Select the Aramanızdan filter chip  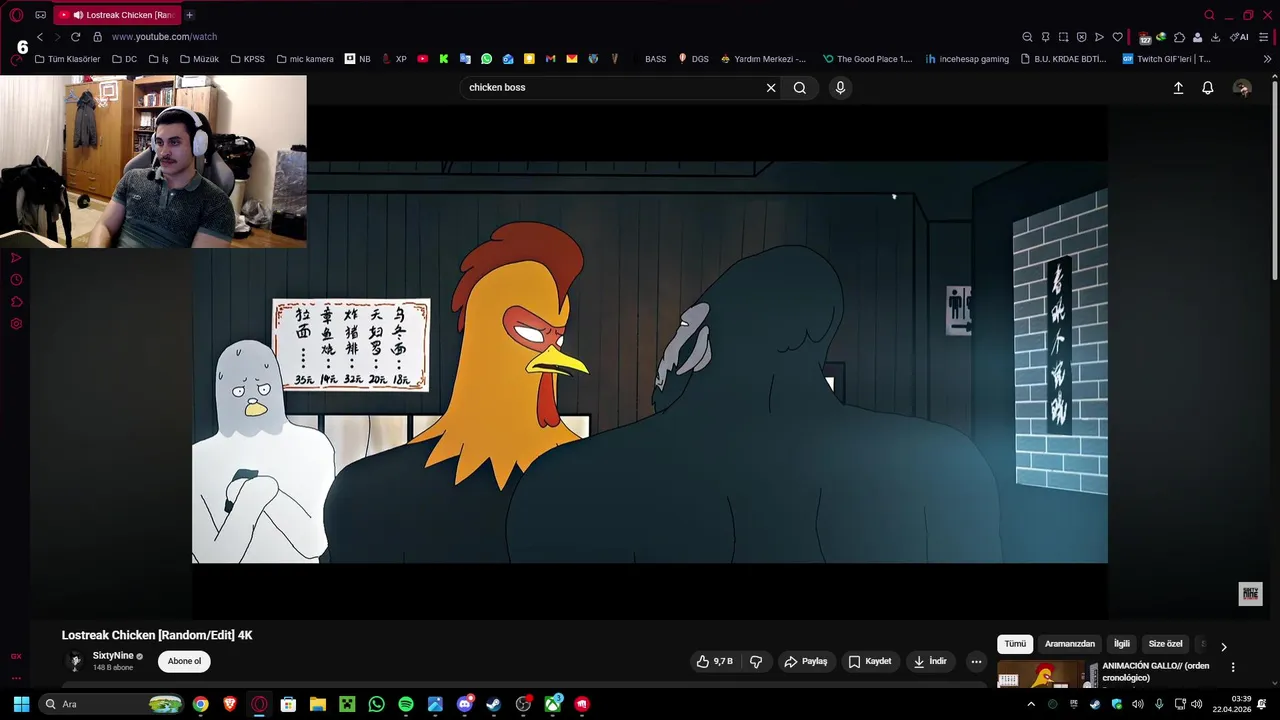pyautogui.click(x=1070, y=644)
